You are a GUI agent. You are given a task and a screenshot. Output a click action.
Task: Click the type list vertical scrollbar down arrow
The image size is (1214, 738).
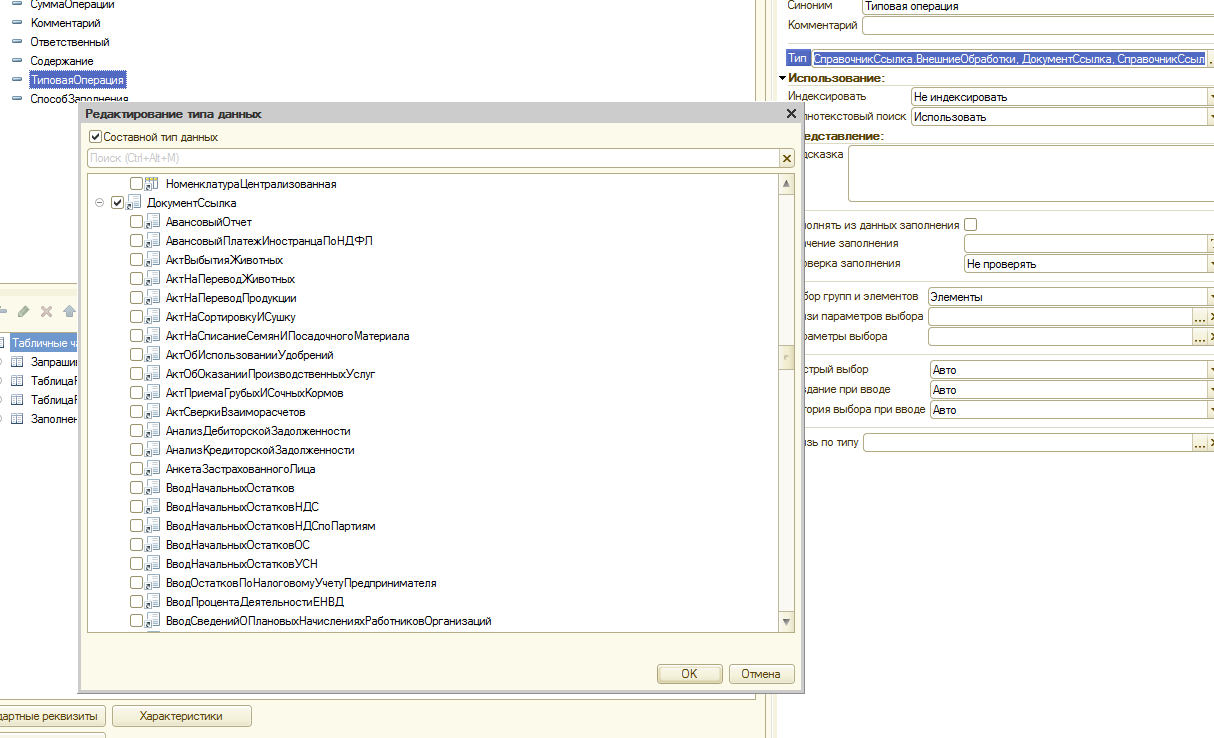pyautogui.click(x=786, y=622)
